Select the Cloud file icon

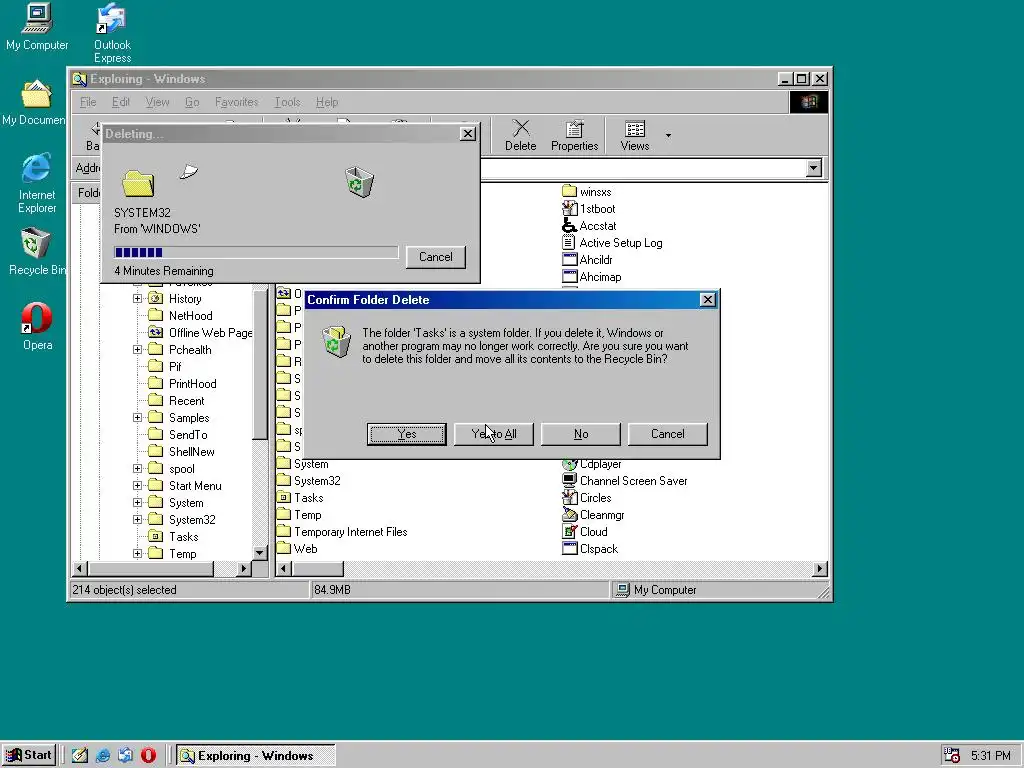tap(569, 531)
